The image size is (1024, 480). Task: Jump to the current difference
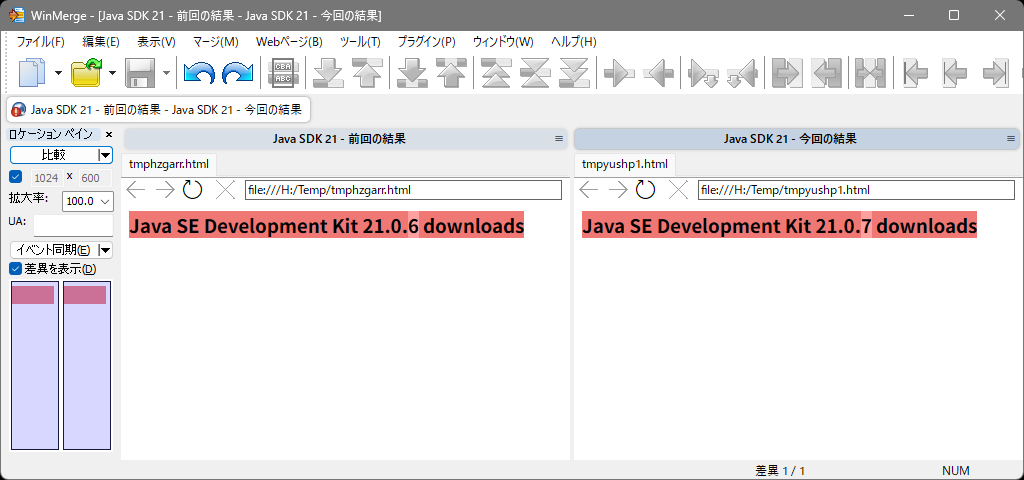(x=535, y=72)
